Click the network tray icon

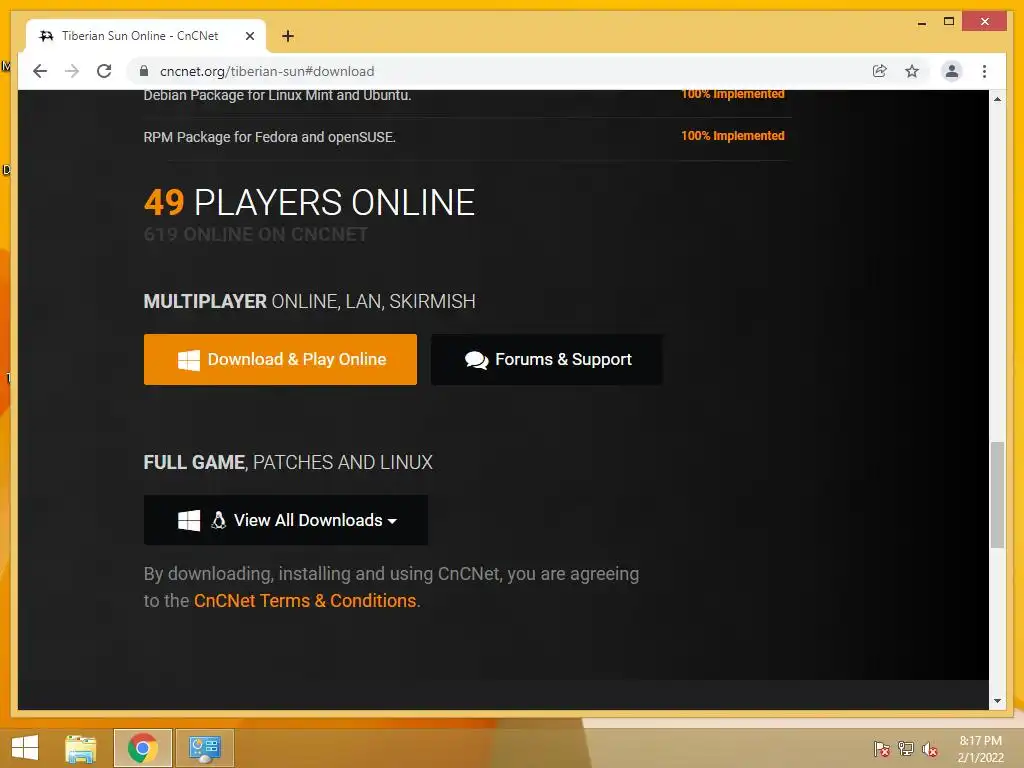(x=906, y=749)
